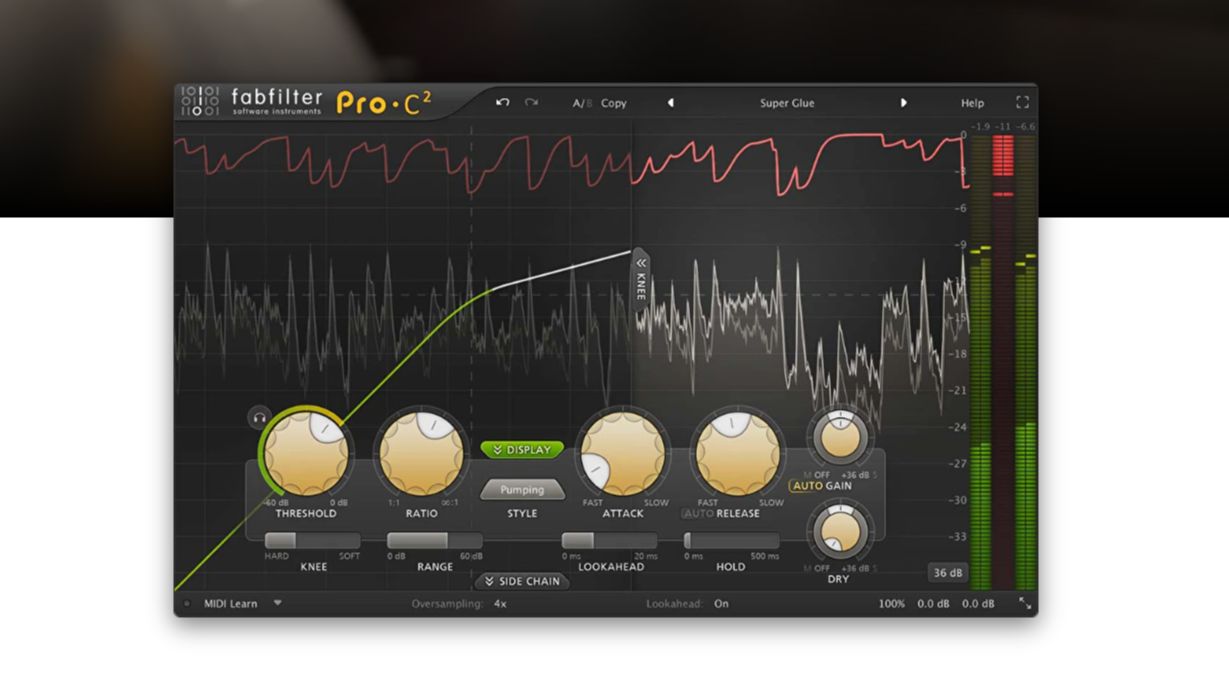1229x691 pixels.
Task: Click the Lookahead slider
Action: 609,541
